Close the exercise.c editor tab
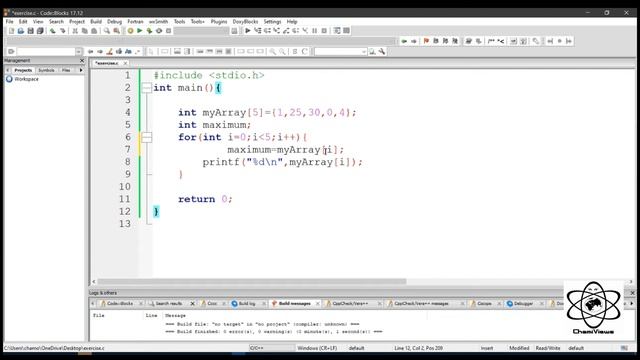The image size is (640, 360). click(x=125, y=63)
